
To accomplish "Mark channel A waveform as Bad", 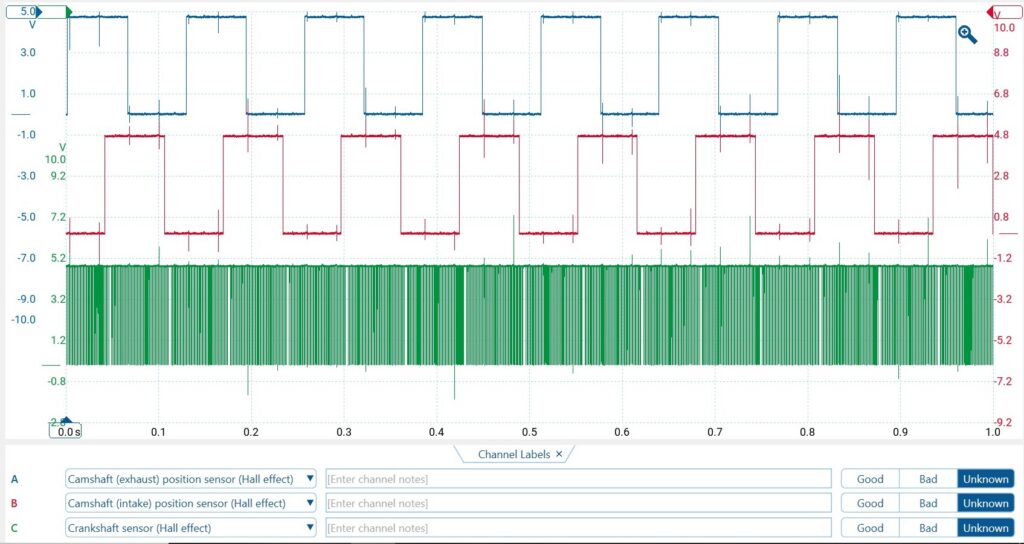I will point(928,479).
